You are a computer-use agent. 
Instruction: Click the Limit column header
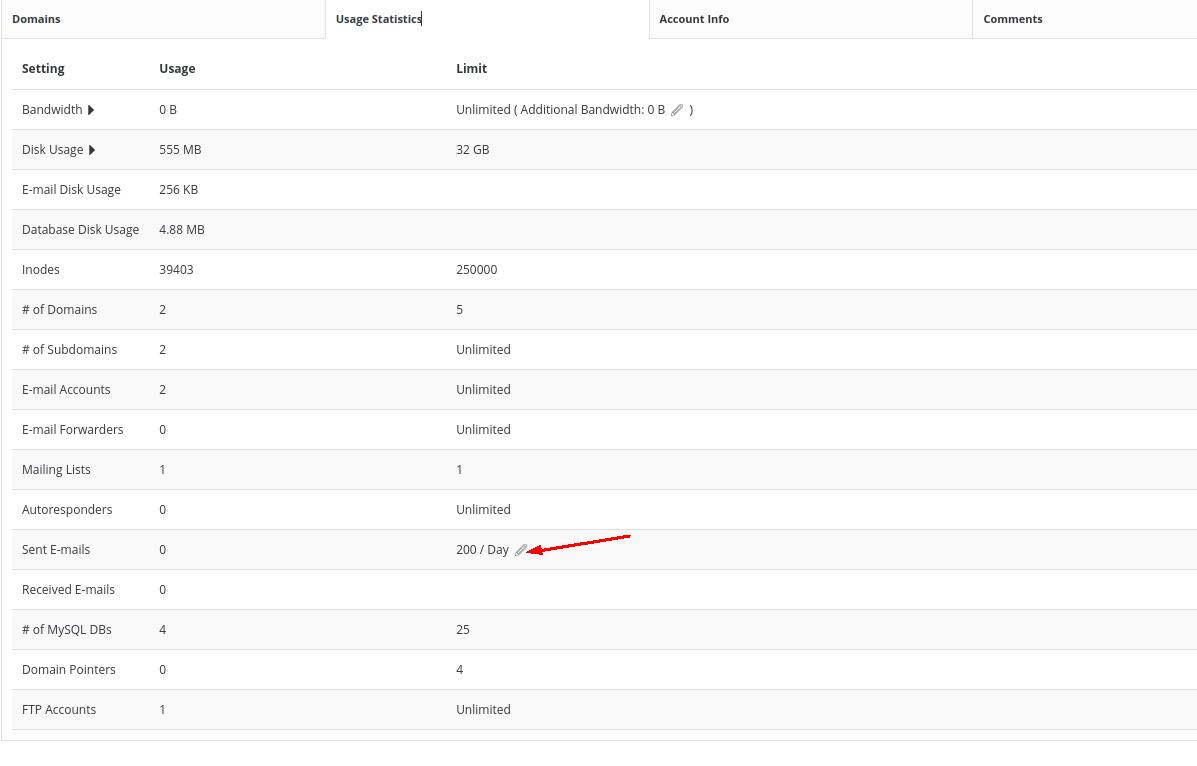(x=471, y=69)
